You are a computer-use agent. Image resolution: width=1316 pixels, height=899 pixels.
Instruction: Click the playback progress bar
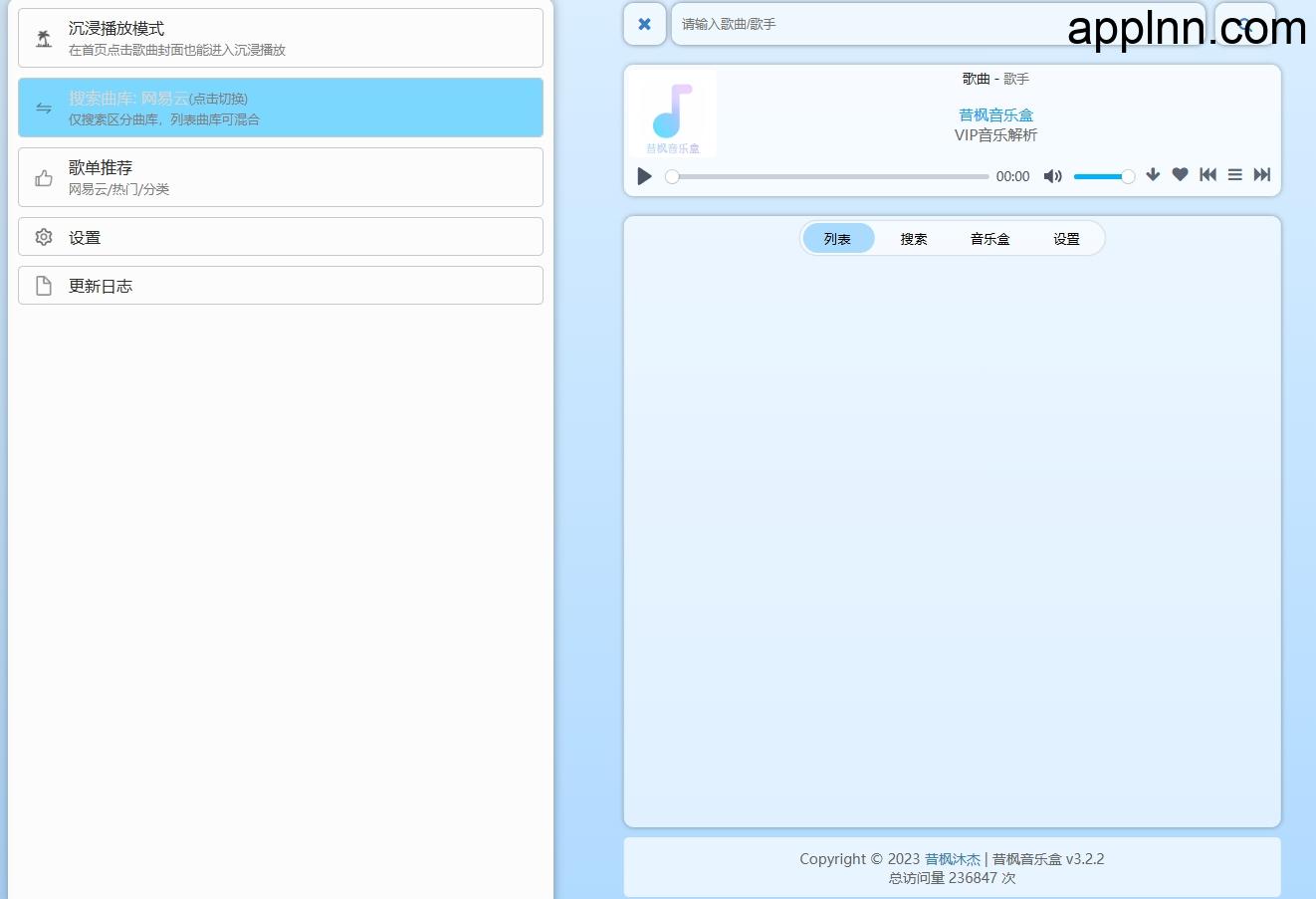click(830, 176)
